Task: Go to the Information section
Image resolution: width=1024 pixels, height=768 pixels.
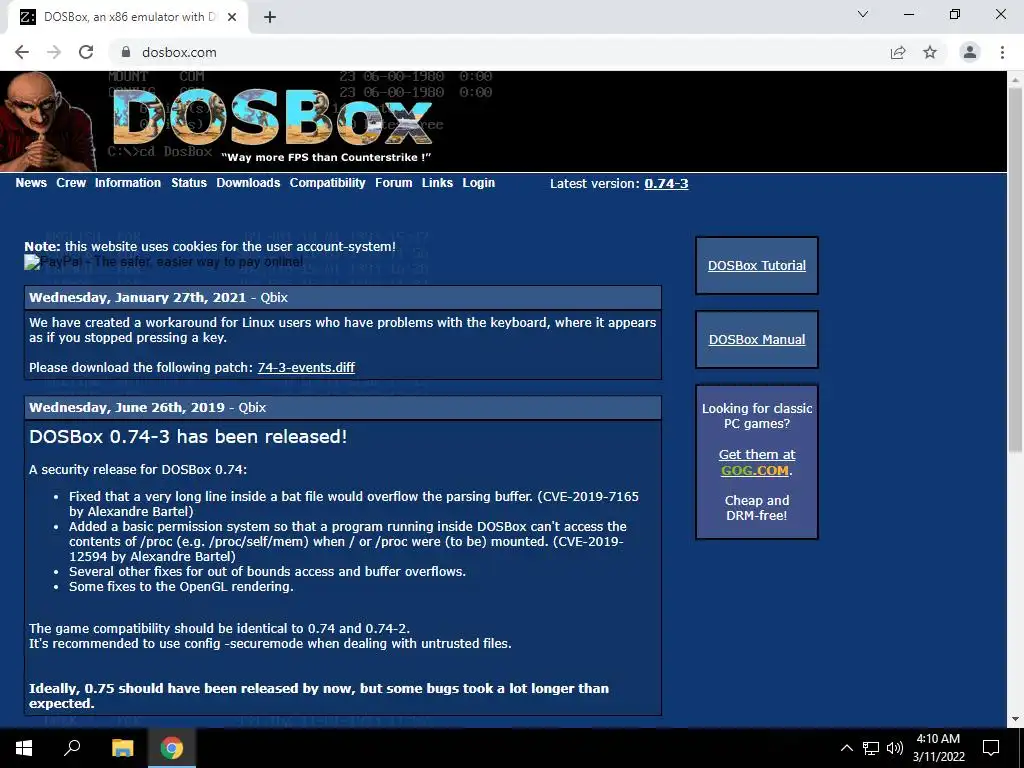Action: pos(127,183)
